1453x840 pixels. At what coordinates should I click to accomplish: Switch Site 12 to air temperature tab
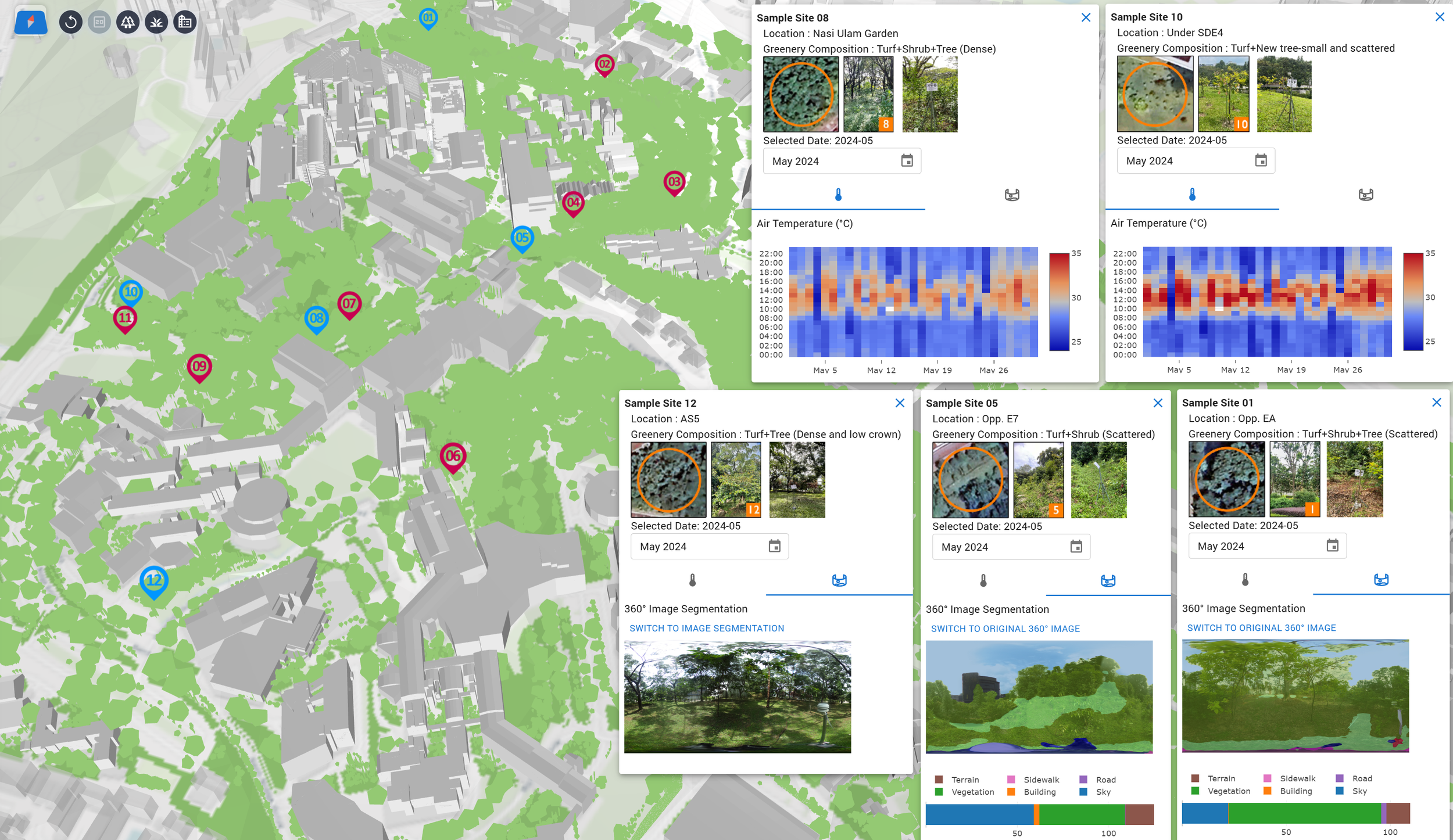pos(692,580)
